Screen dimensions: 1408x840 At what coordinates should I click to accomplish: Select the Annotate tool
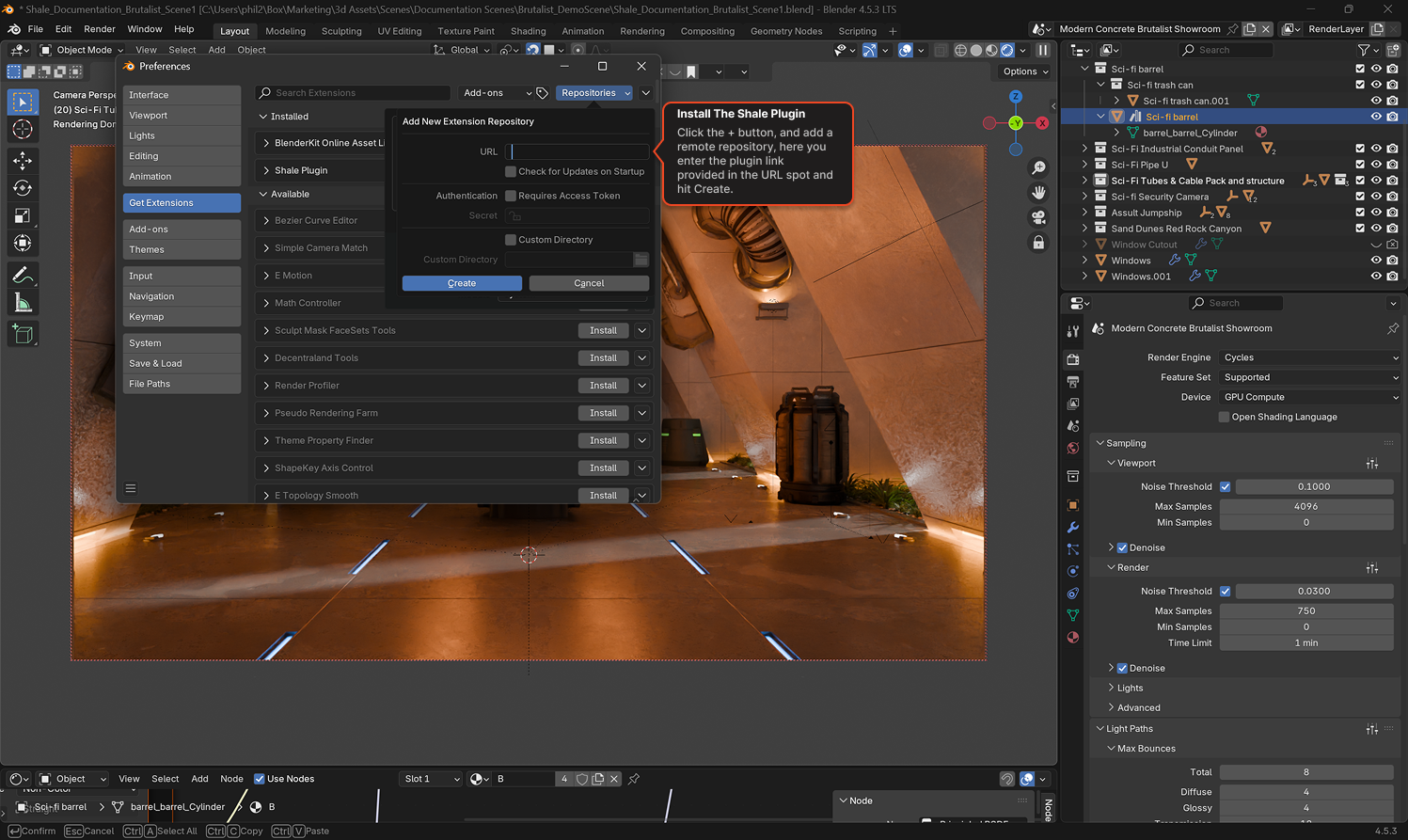(23, 276)
